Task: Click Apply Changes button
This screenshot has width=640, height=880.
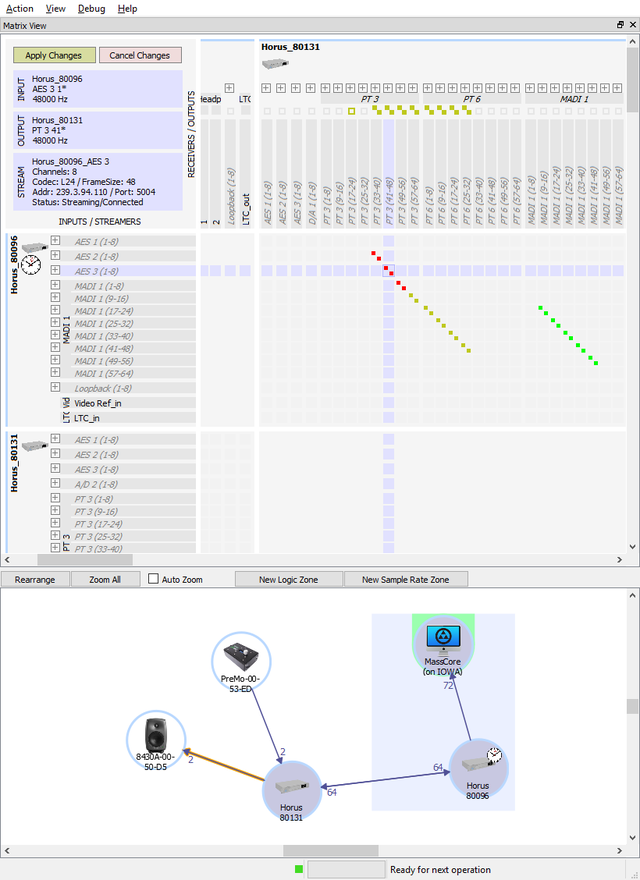Action: click(x=53, y=55)
